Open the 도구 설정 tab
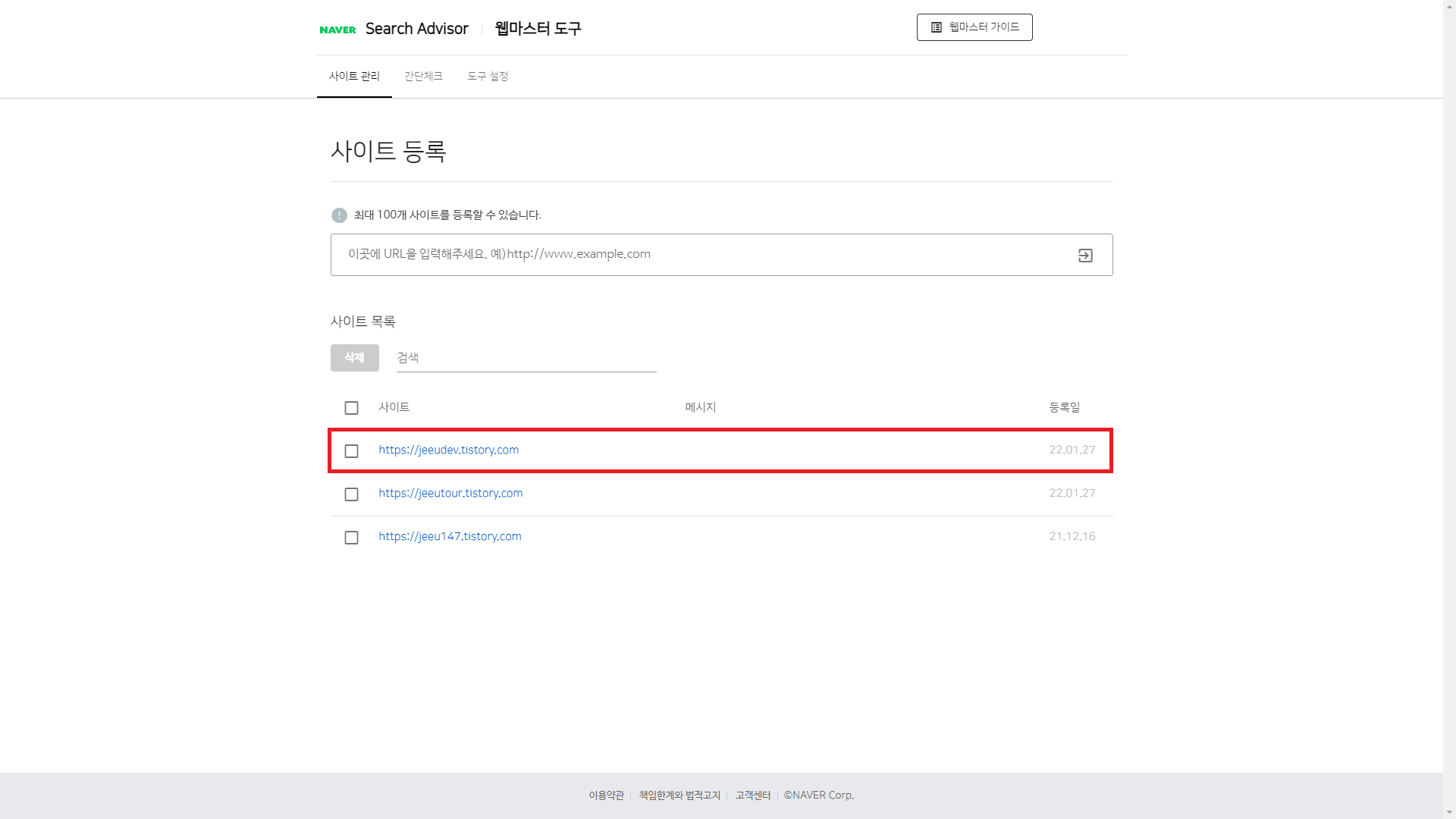The height and width of the screenshot is (819, 1456). 488,77
